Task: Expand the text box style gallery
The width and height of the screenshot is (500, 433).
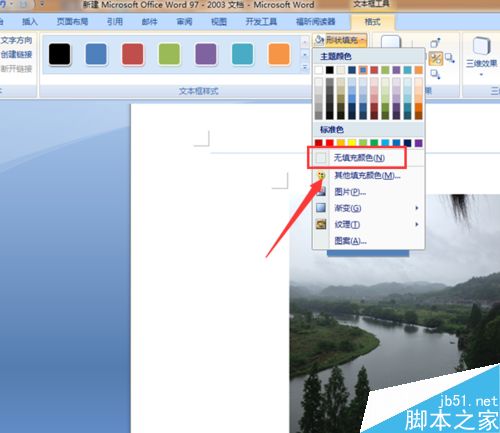Action: click(x=304, y=68)
